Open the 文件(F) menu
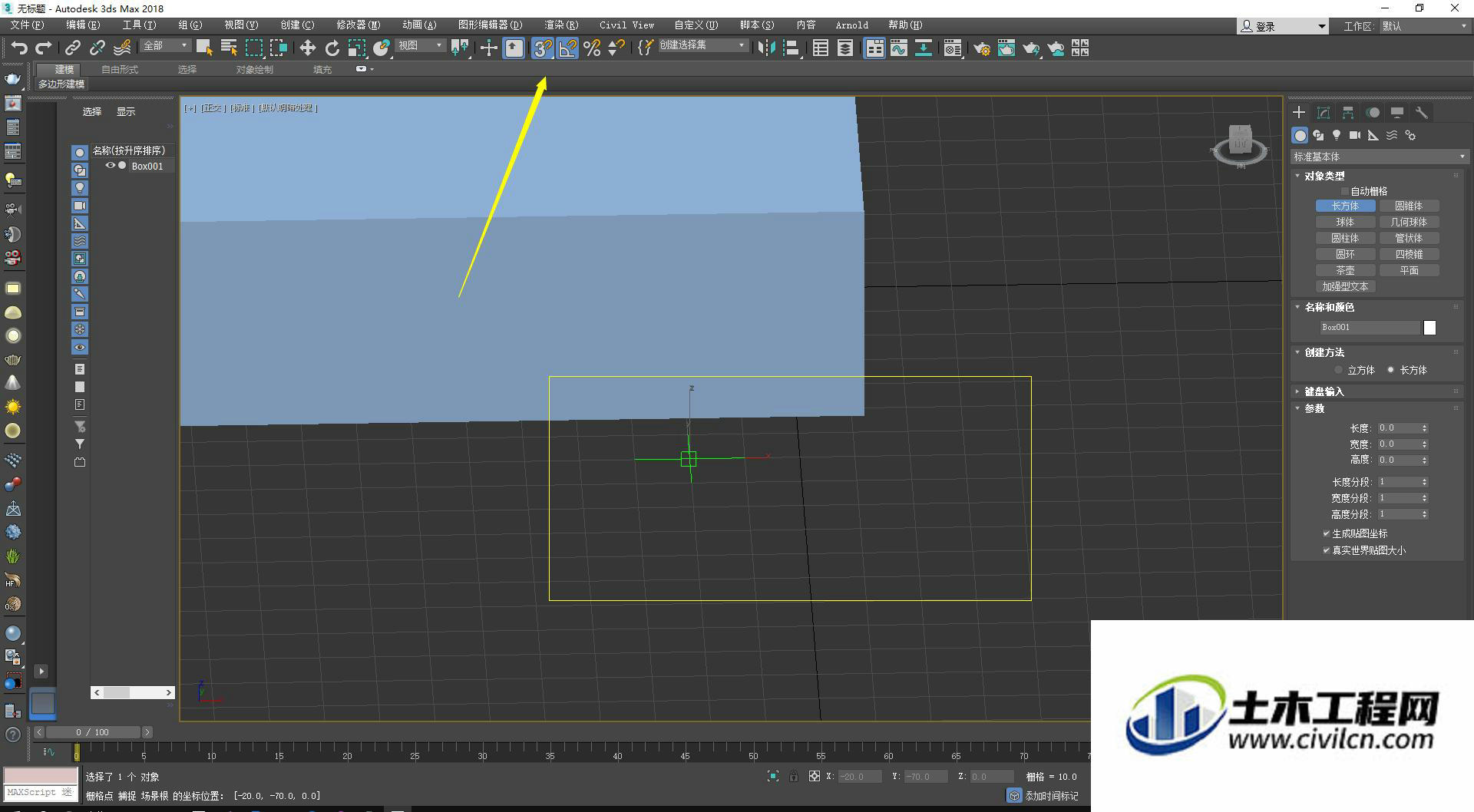The image size is (1474, 812). coord(27,25)
